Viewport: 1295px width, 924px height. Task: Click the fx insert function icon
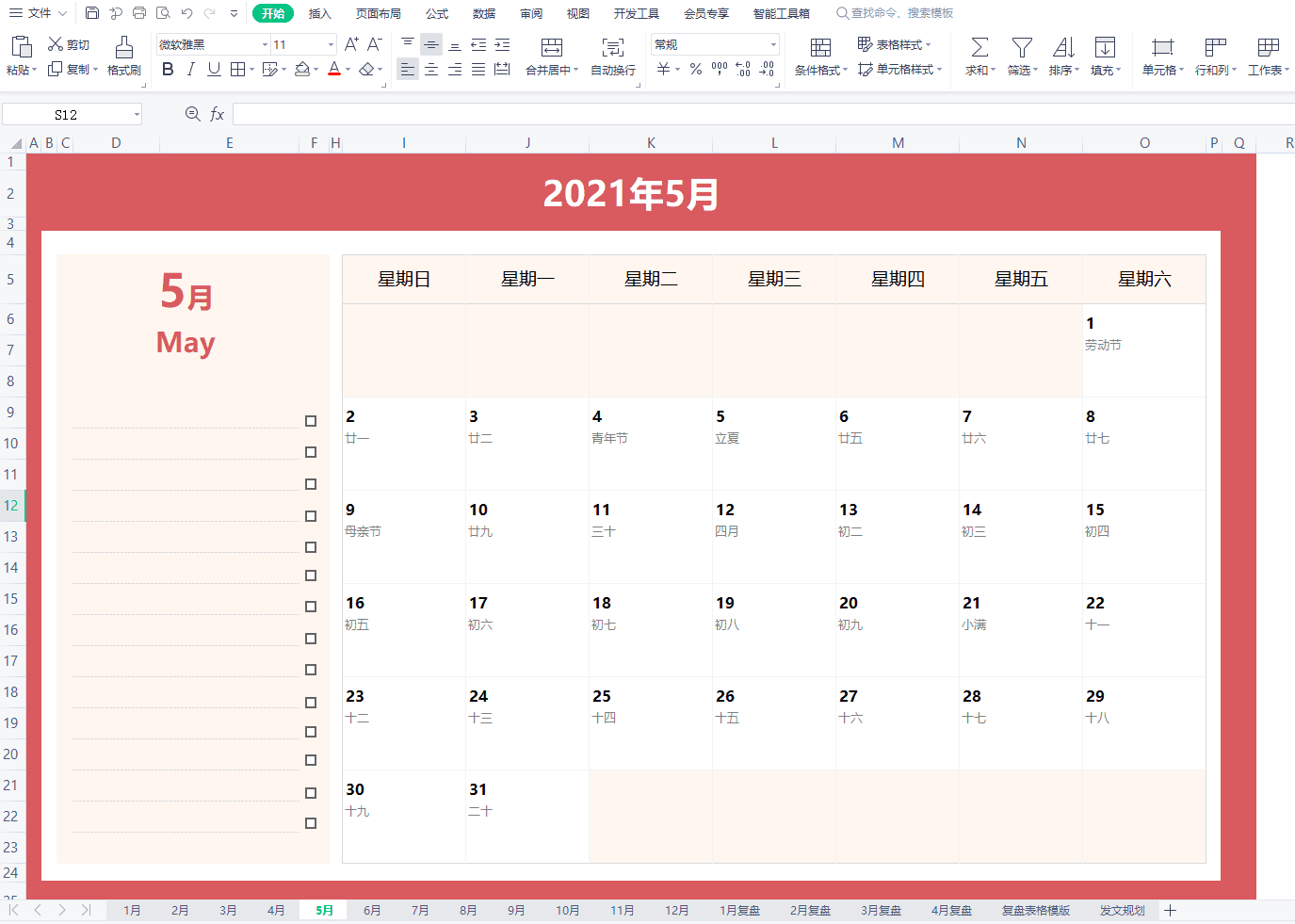pos(218,114)
